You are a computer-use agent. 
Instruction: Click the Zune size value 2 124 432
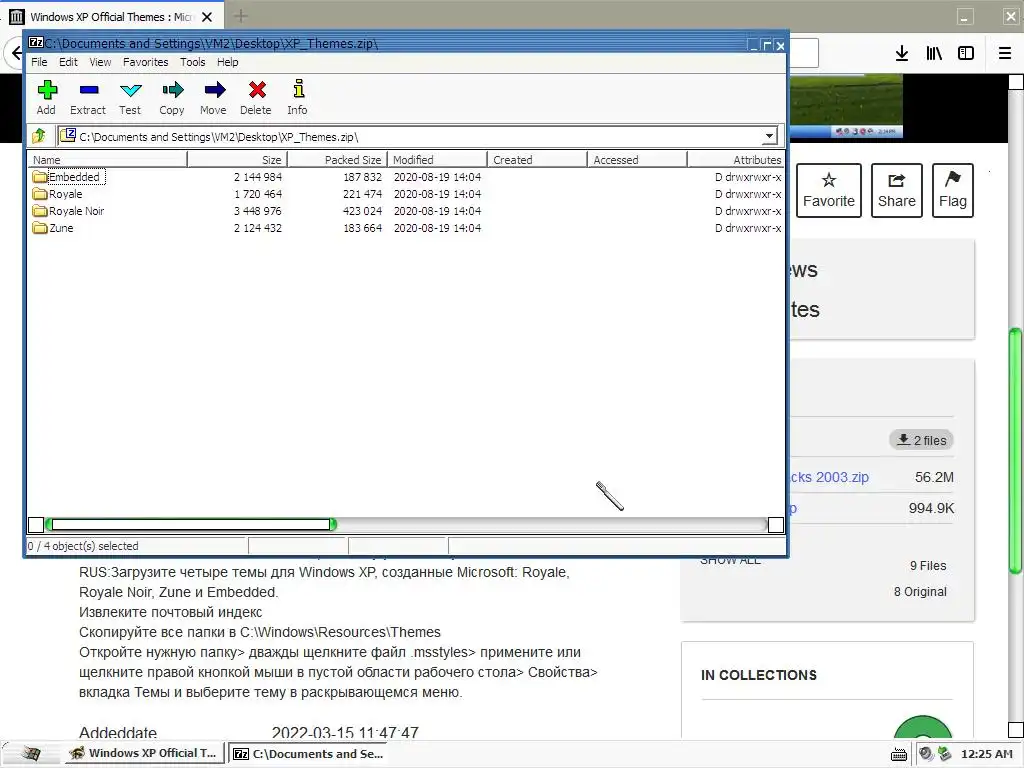tap(258, 228)
